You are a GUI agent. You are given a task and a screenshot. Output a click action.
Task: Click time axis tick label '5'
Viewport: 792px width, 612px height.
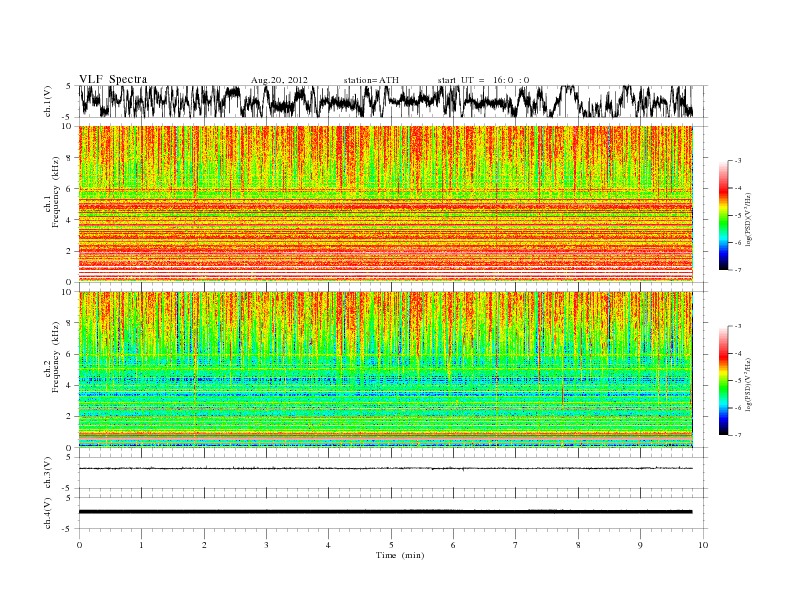[x=391, y=545]
